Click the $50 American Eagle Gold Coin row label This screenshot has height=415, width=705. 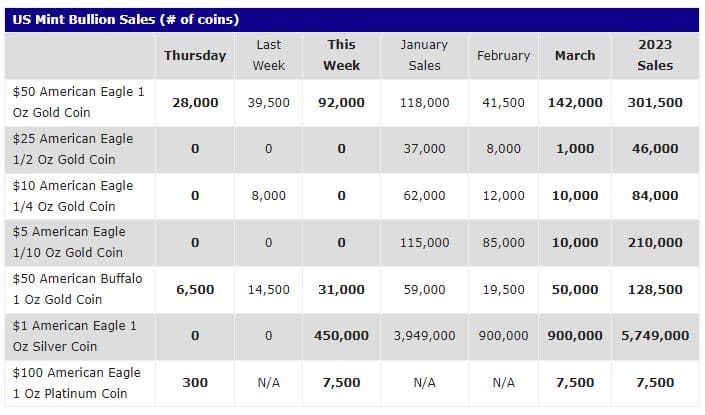[x=79, y=102]
